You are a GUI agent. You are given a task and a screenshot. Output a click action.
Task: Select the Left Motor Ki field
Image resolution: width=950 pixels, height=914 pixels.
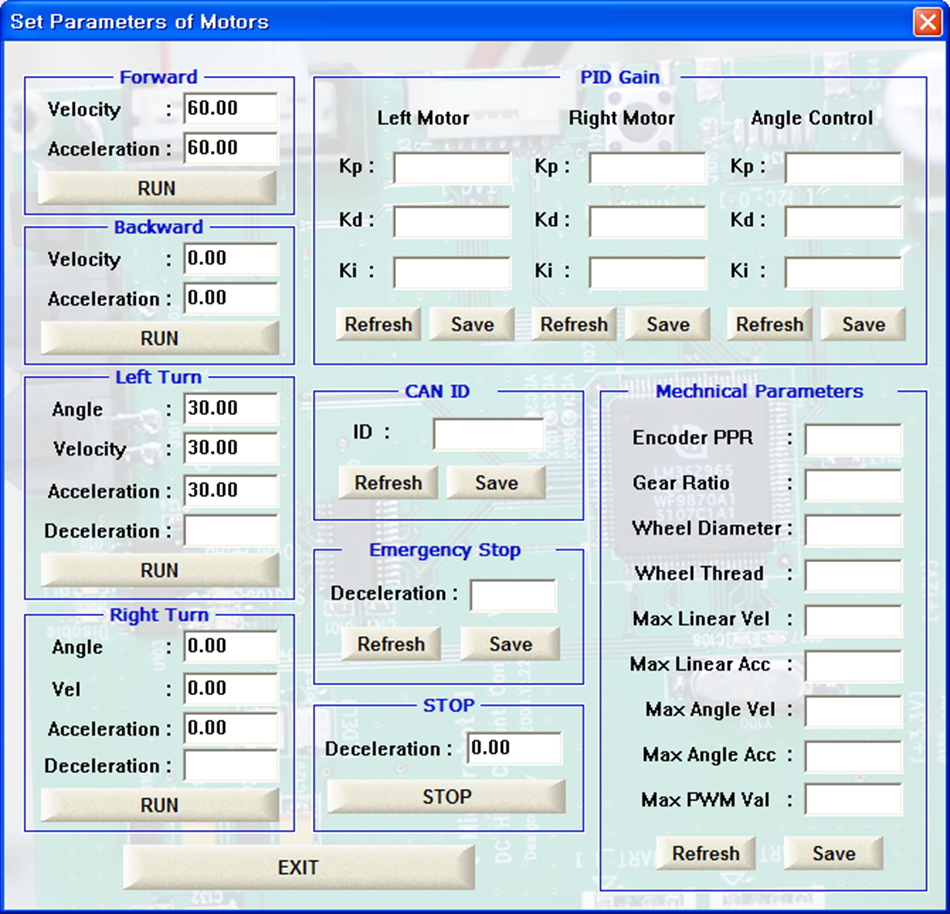coord(452,272)
